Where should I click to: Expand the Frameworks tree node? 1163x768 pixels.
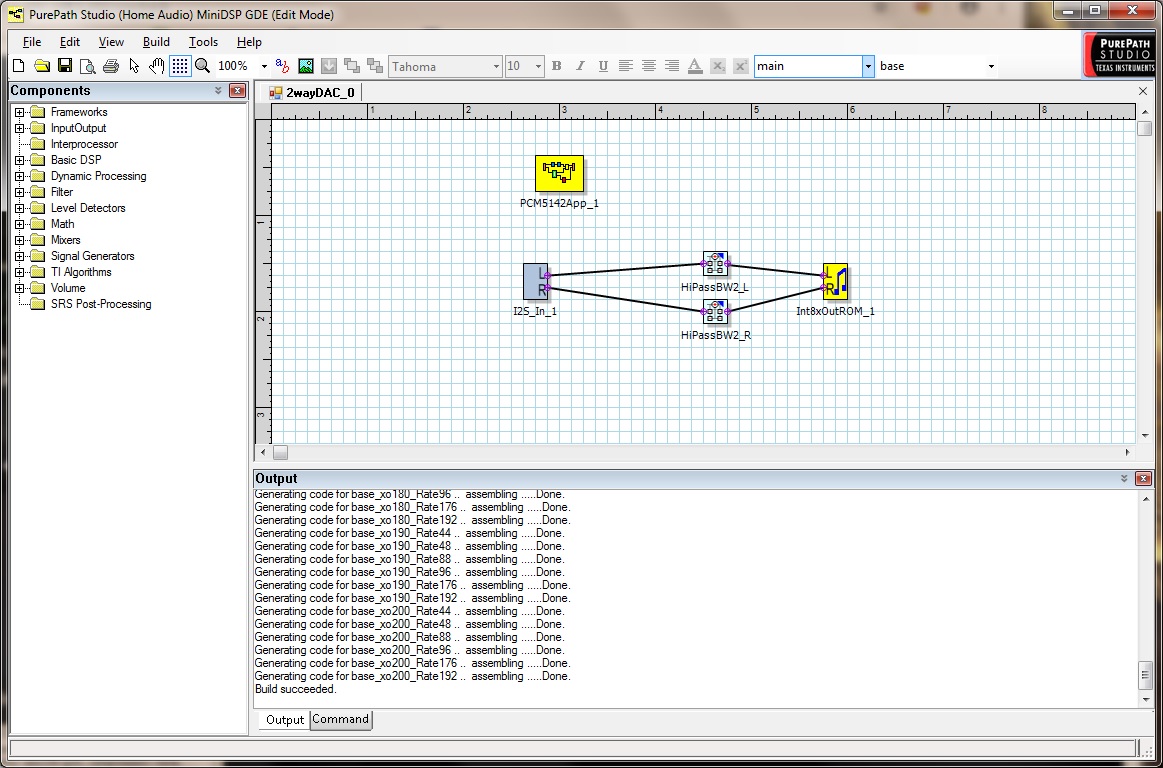pyautogui.click(x=19, y=112)
